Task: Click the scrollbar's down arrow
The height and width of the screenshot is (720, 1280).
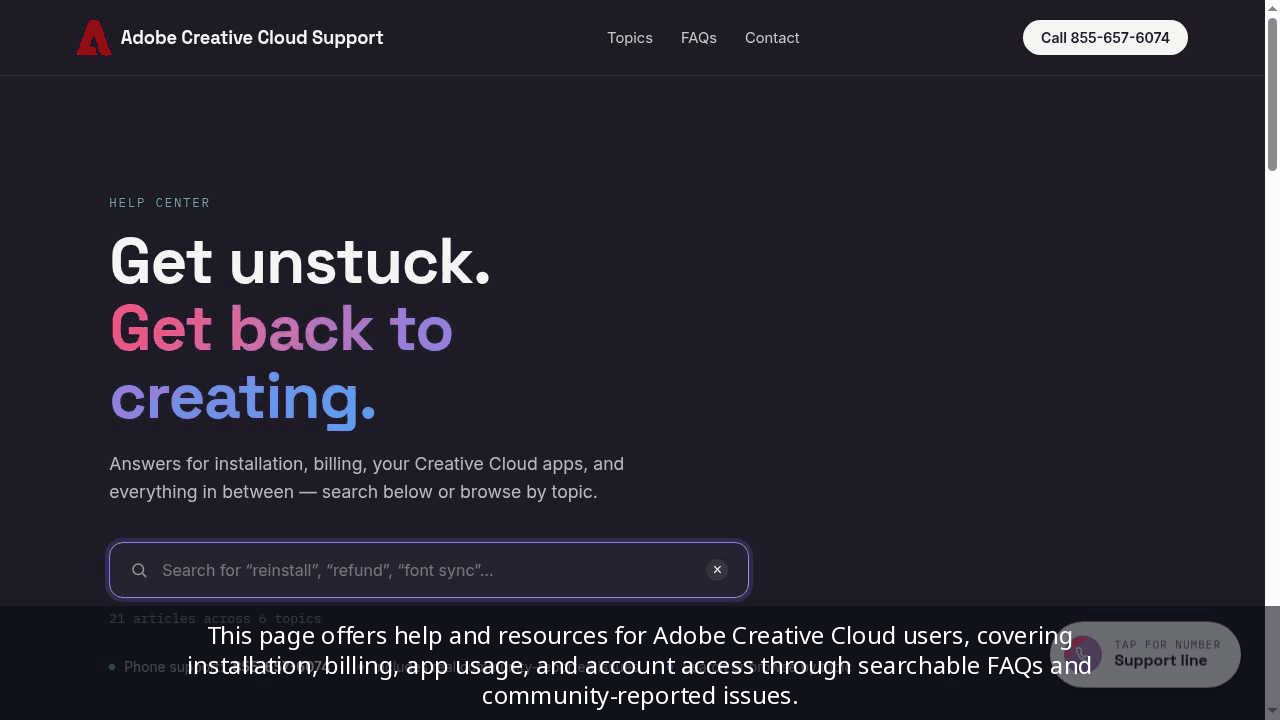Action: (1272, 712)
